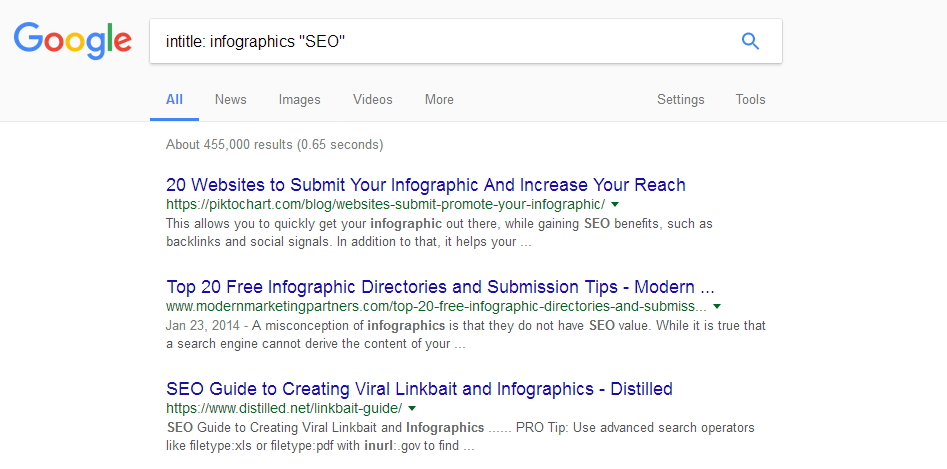Open the Videos tab
Image resolution: width=947 pixels, height=469 pixels.
[x=373, y=100]
